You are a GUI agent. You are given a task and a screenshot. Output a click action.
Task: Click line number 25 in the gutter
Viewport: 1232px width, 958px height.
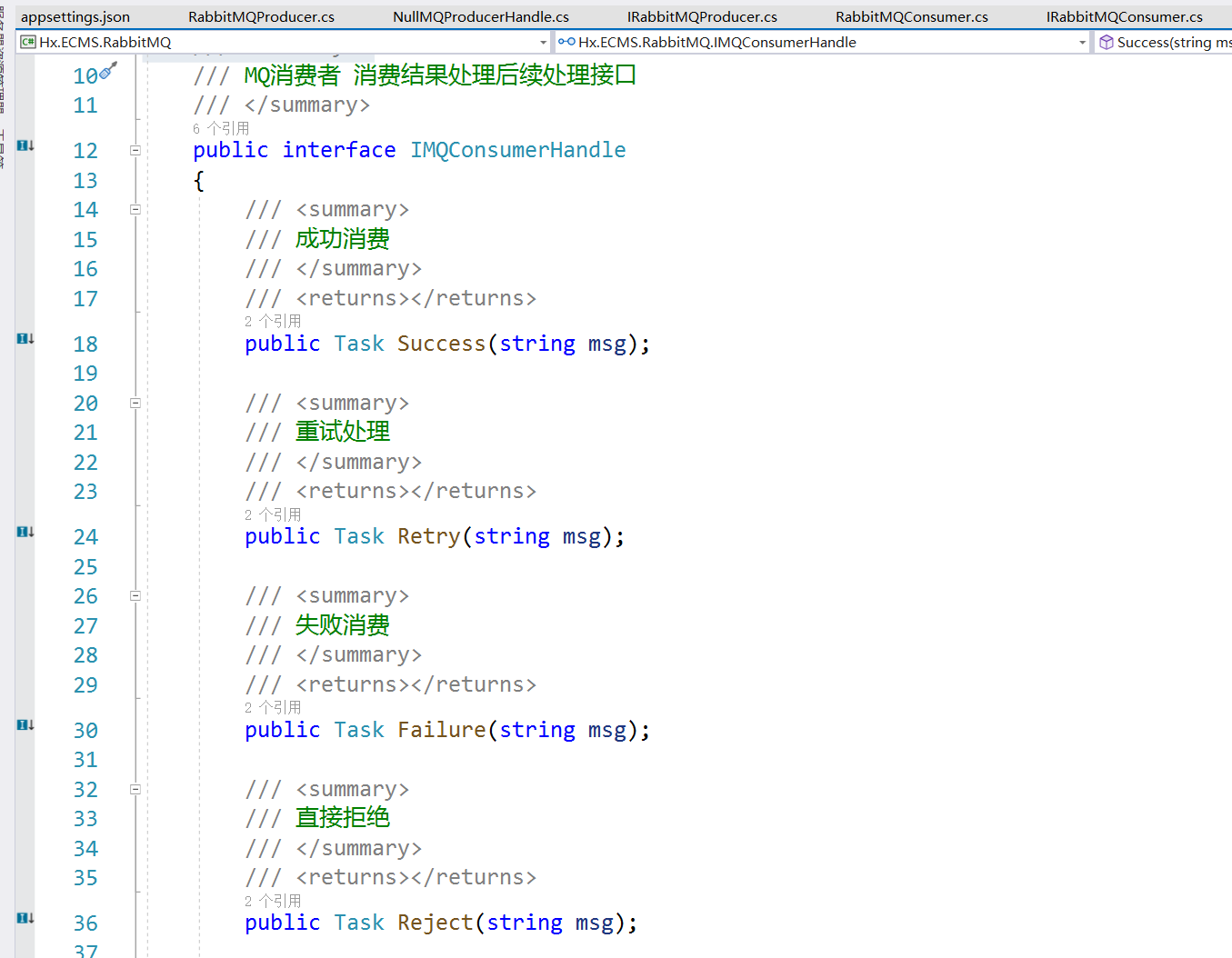click(x=85, y=567)
